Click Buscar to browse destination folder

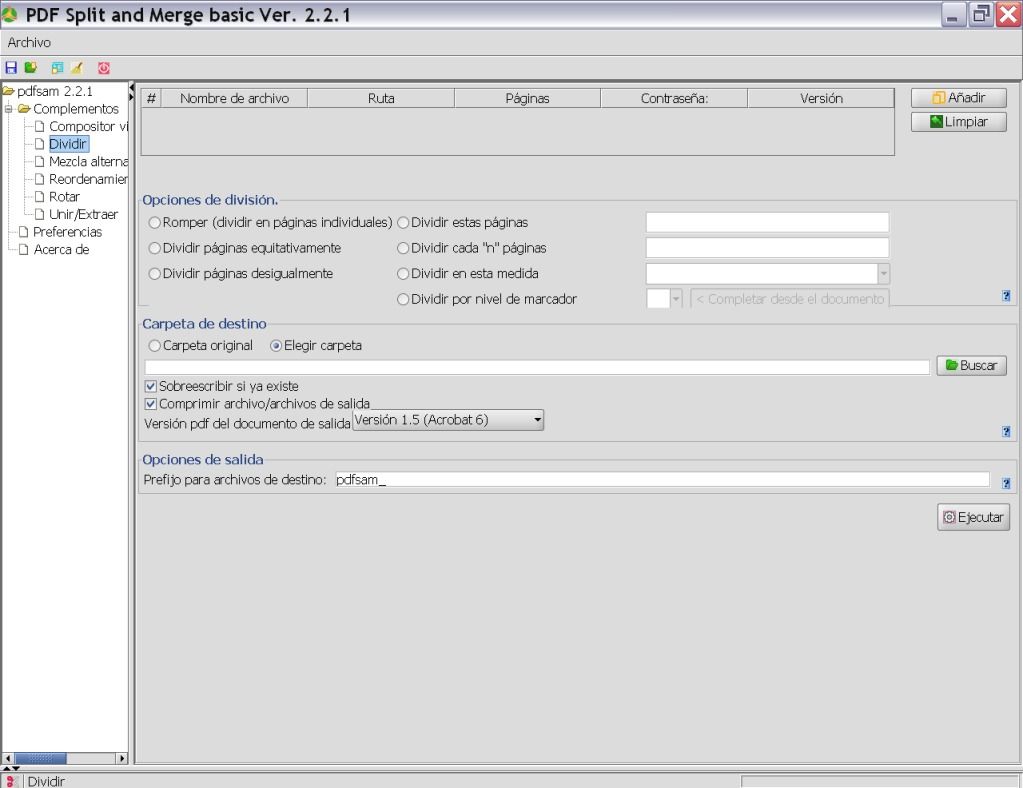(x=971, y=365)
